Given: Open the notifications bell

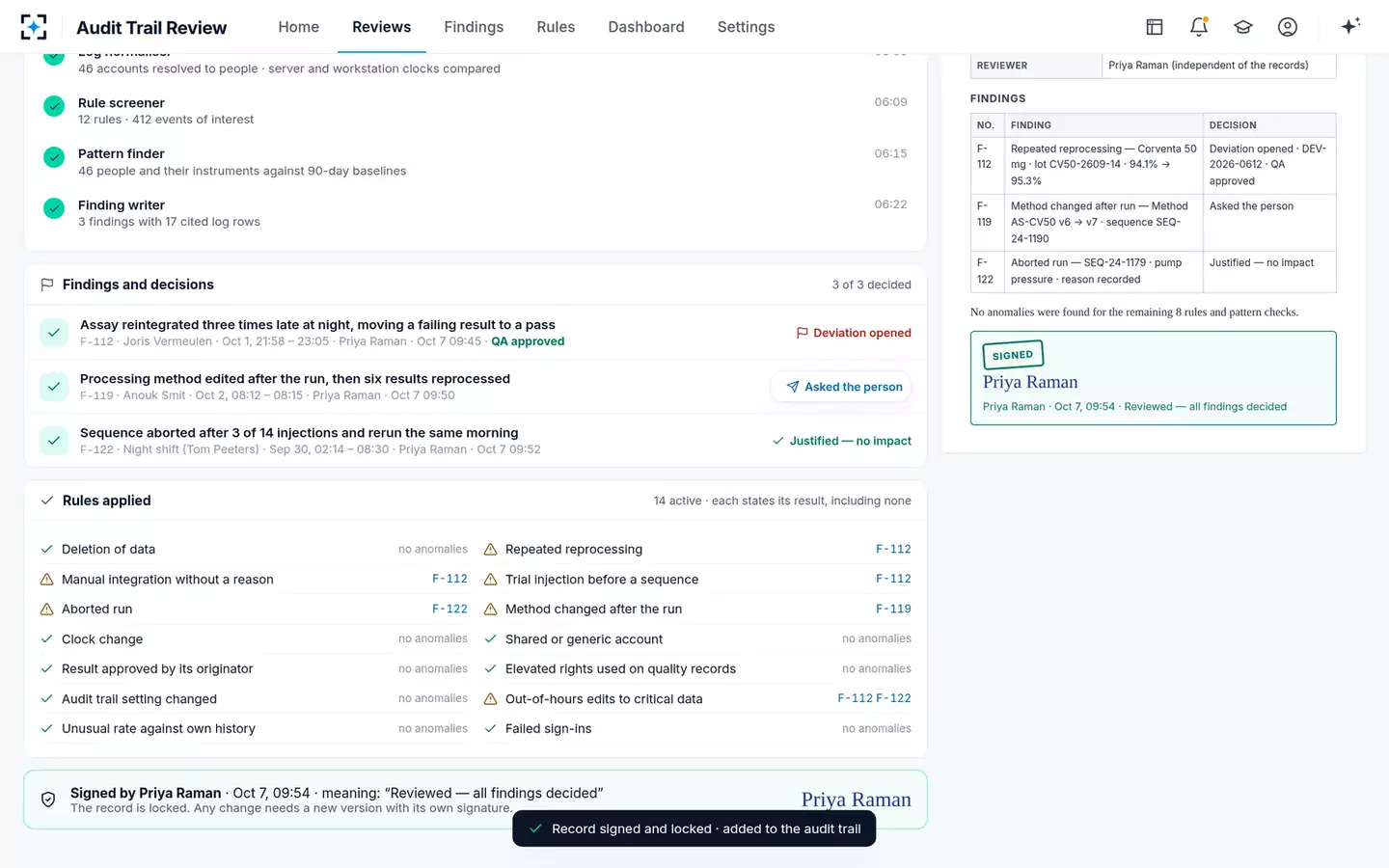Looking at the screenshot, I should click(x=1199, y=27).
